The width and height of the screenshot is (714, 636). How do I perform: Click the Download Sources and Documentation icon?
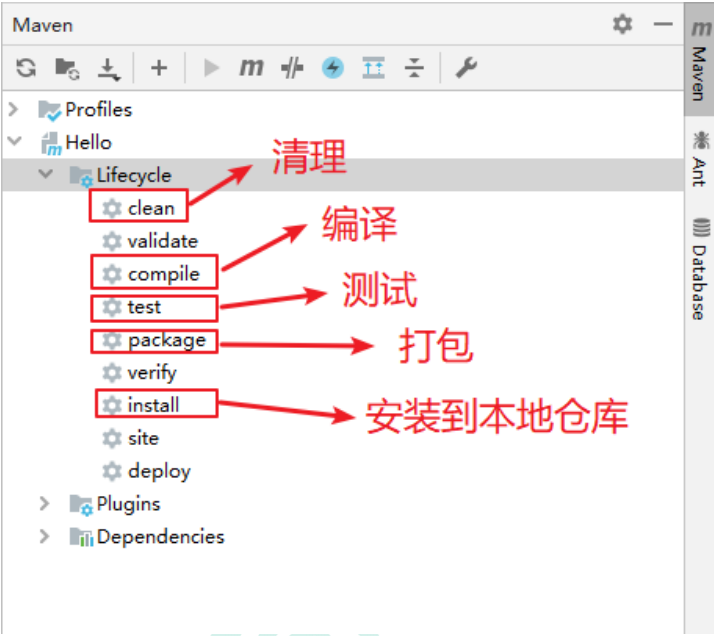(109, 69)
